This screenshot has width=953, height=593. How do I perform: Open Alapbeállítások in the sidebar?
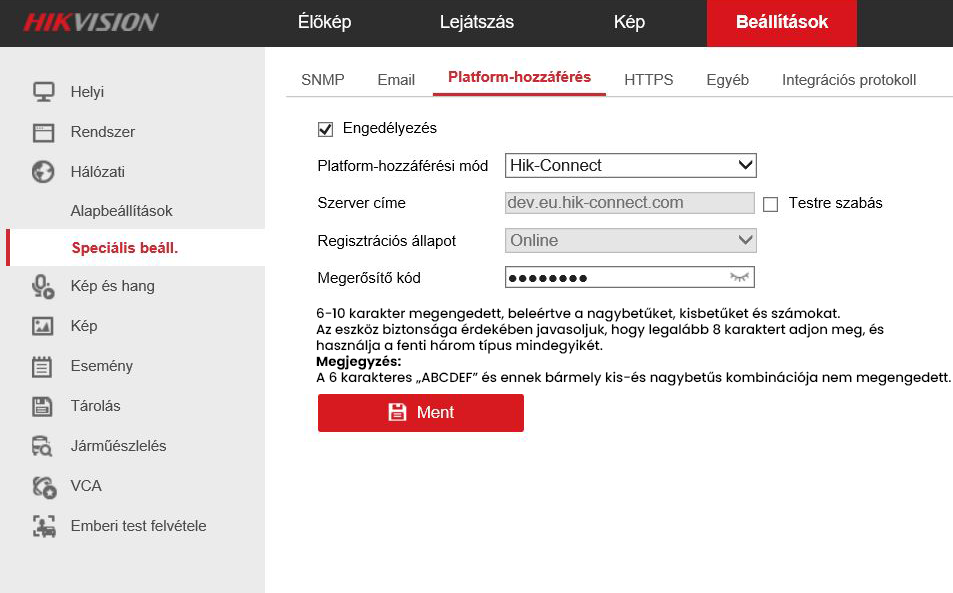(122, 211)
